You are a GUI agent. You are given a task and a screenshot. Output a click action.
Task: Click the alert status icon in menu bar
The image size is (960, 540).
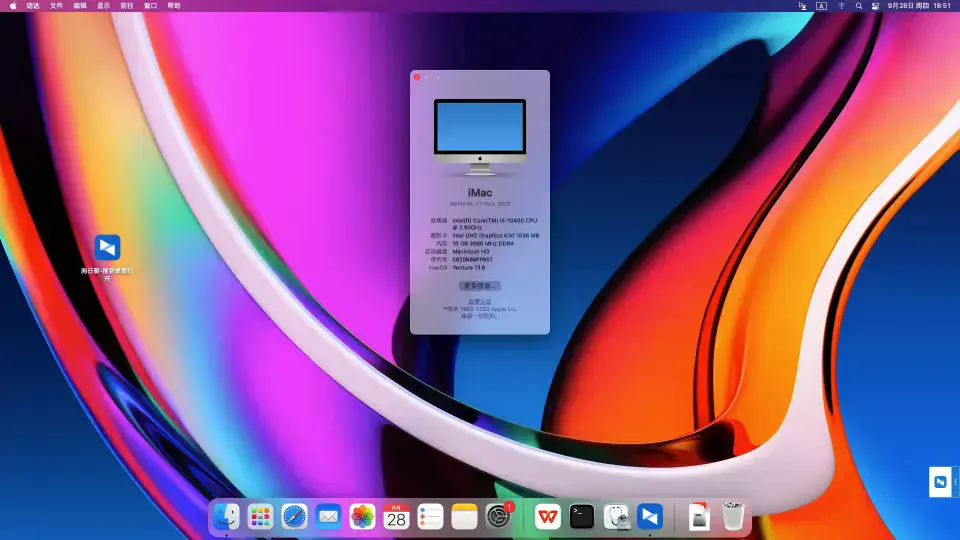coord(841,6)
